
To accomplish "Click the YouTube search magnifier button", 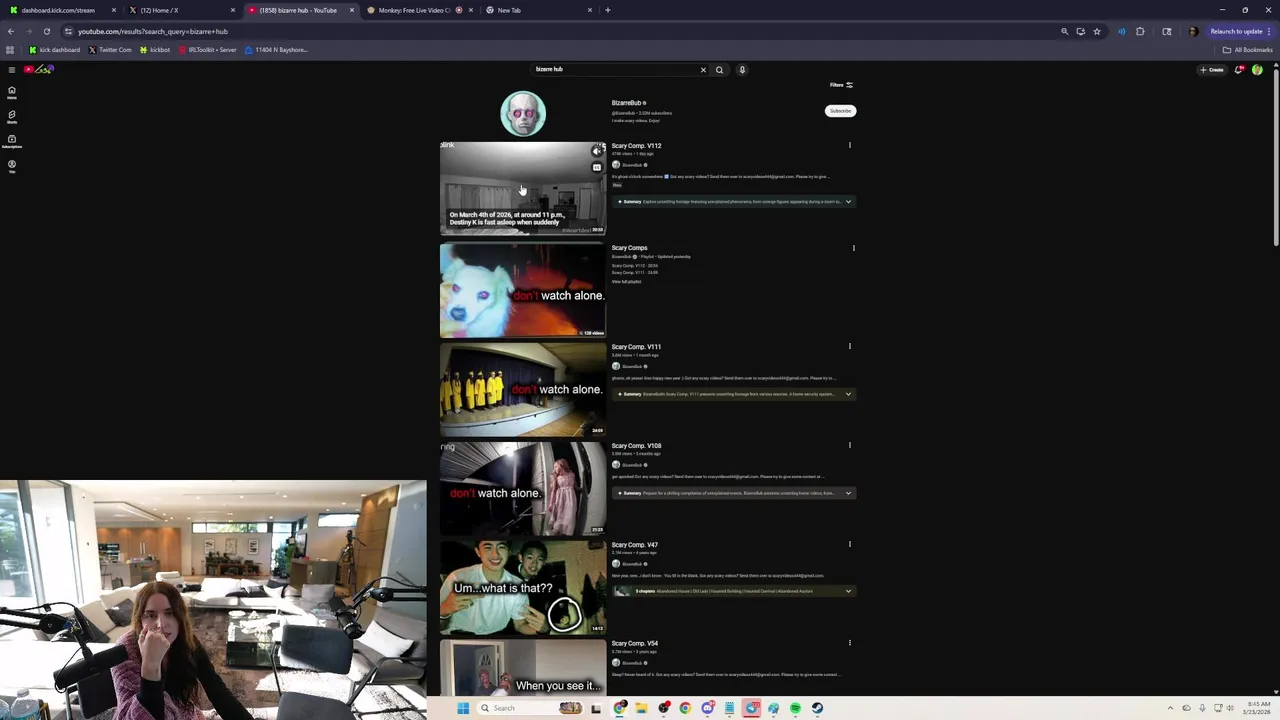I will click(719, 69).
